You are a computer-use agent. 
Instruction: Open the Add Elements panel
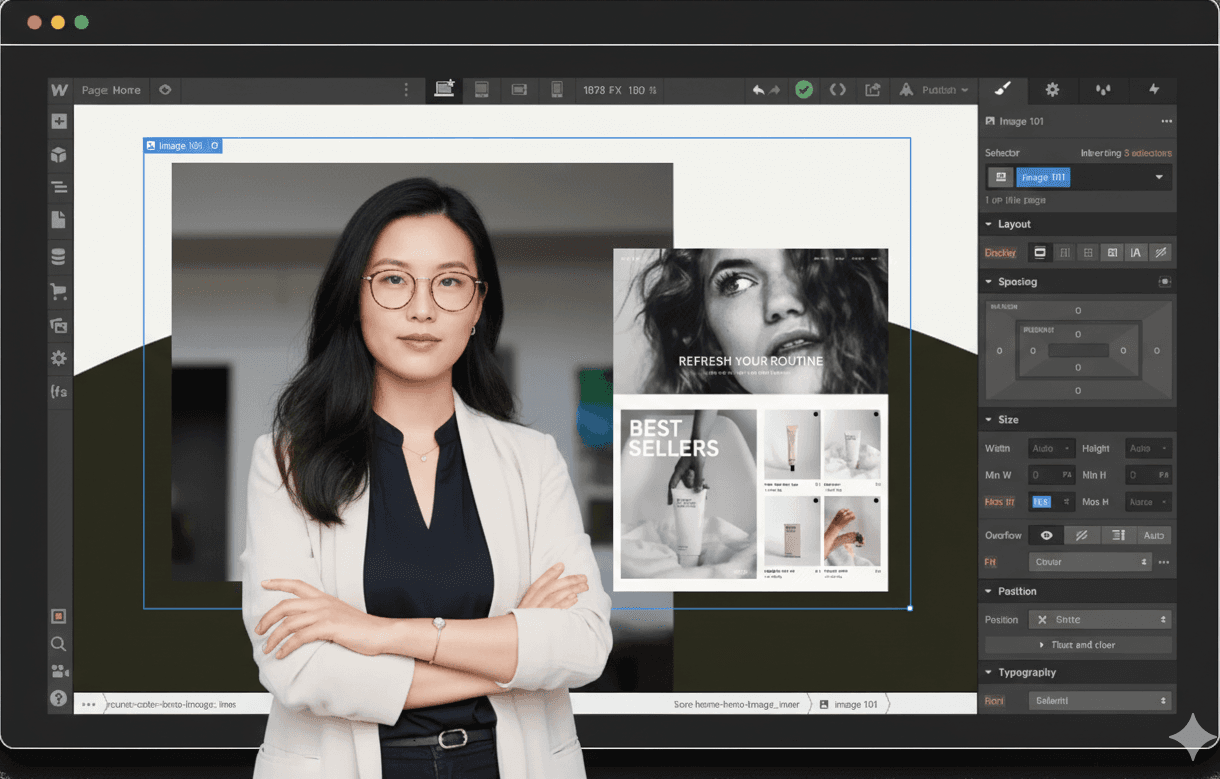(x=59, y=121)
